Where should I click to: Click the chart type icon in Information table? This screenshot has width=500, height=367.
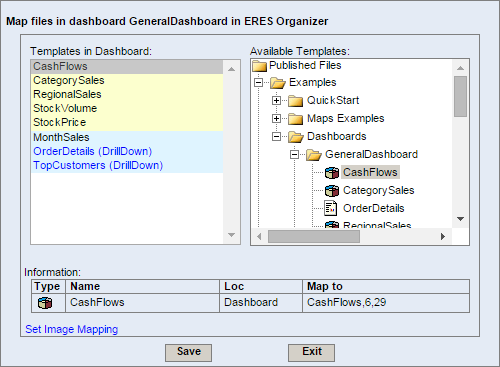[45, 303]
